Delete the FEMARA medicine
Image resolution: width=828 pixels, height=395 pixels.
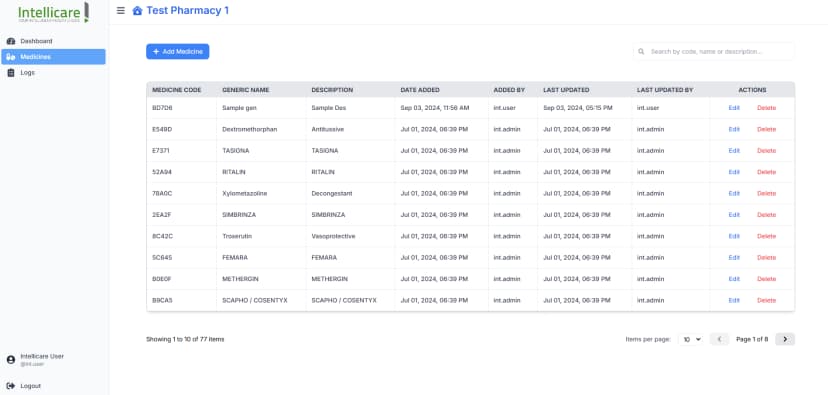[x=766, y=258]
